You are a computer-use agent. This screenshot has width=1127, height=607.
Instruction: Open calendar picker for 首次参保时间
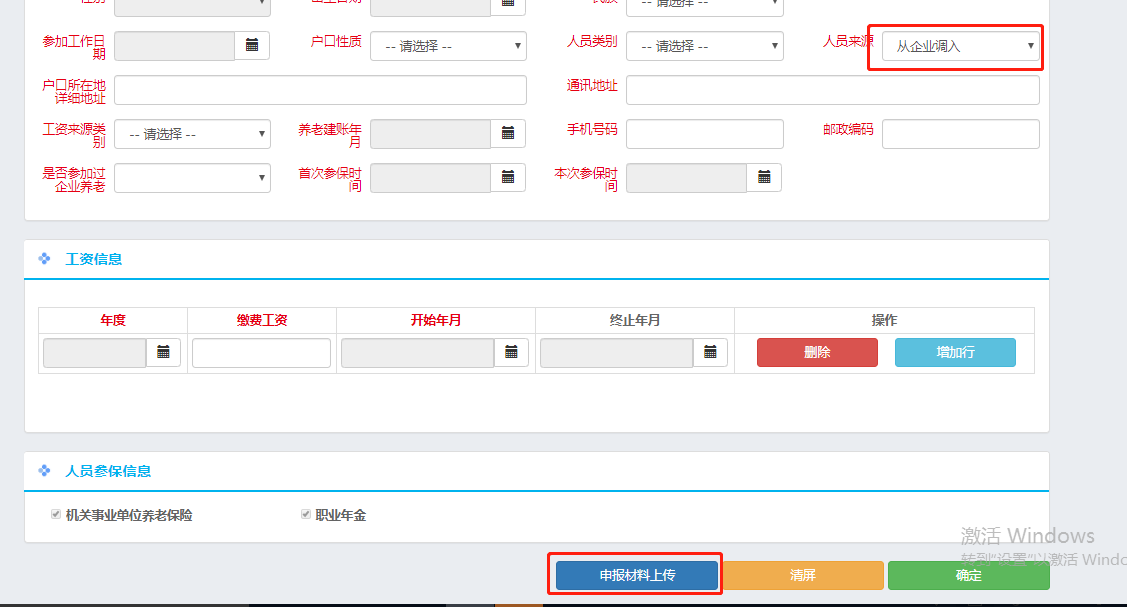tap(508, 178)
